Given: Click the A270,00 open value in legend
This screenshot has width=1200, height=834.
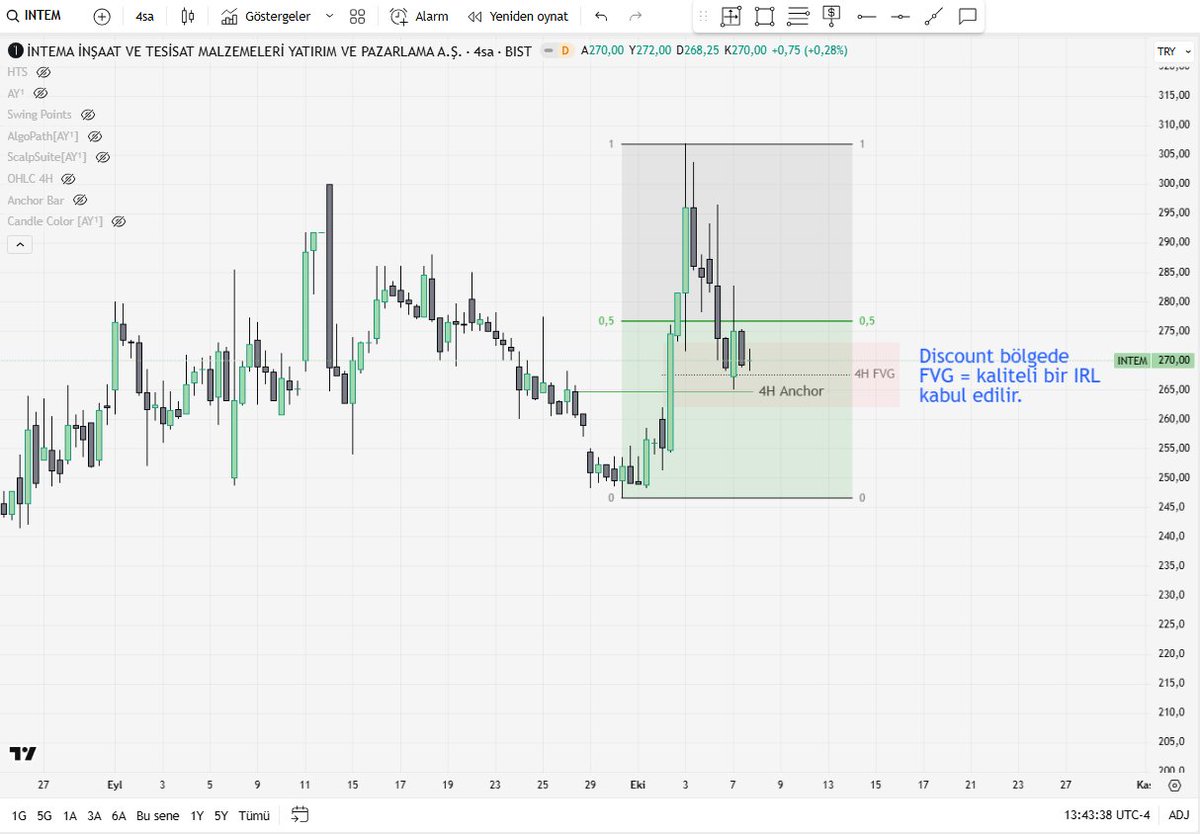Looking at the screenshot, I should pyautogui.click(x=603, y=51).
